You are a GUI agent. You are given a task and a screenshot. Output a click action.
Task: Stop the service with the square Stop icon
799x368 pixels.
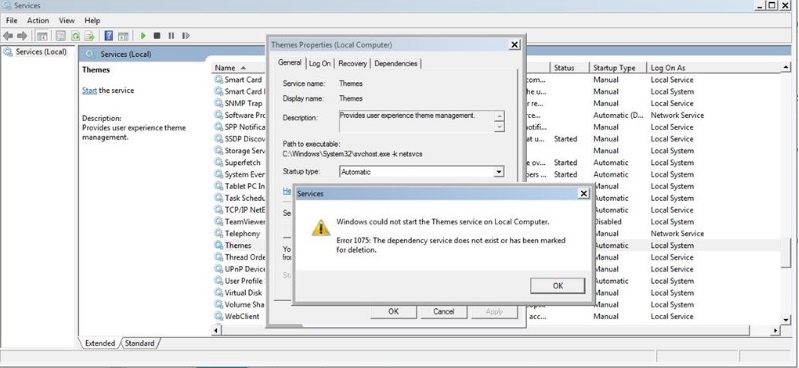click(x=157, y=36)
